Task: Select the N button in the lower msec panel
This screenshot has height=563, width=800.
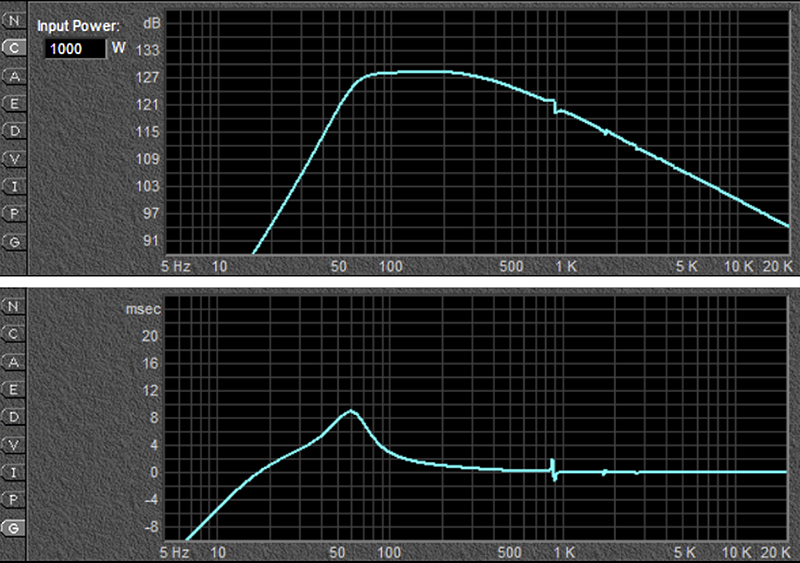Action: click(x=13, y=306)
